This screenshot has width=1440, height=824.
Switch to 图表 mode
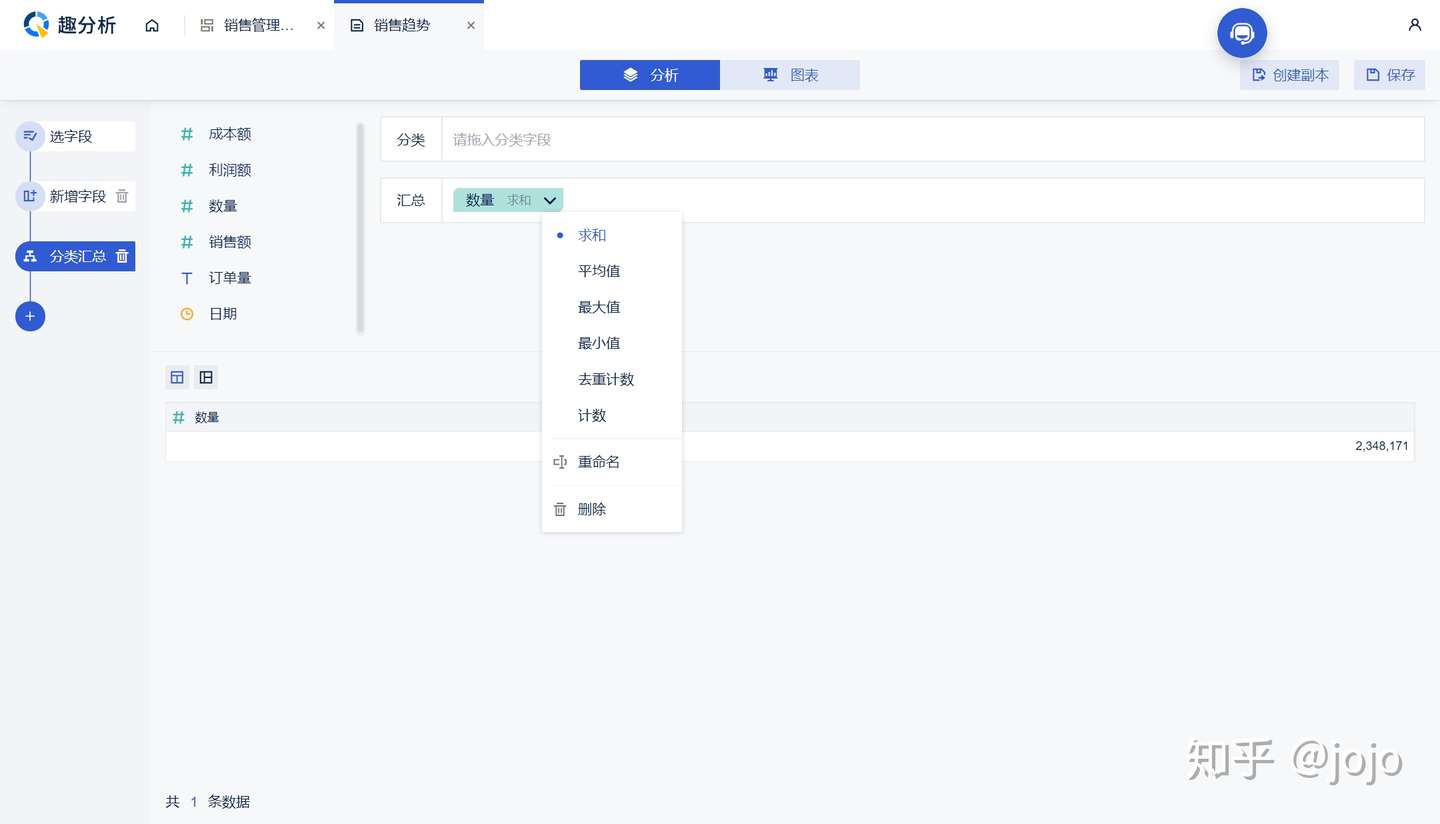click(x=790, y=75)
